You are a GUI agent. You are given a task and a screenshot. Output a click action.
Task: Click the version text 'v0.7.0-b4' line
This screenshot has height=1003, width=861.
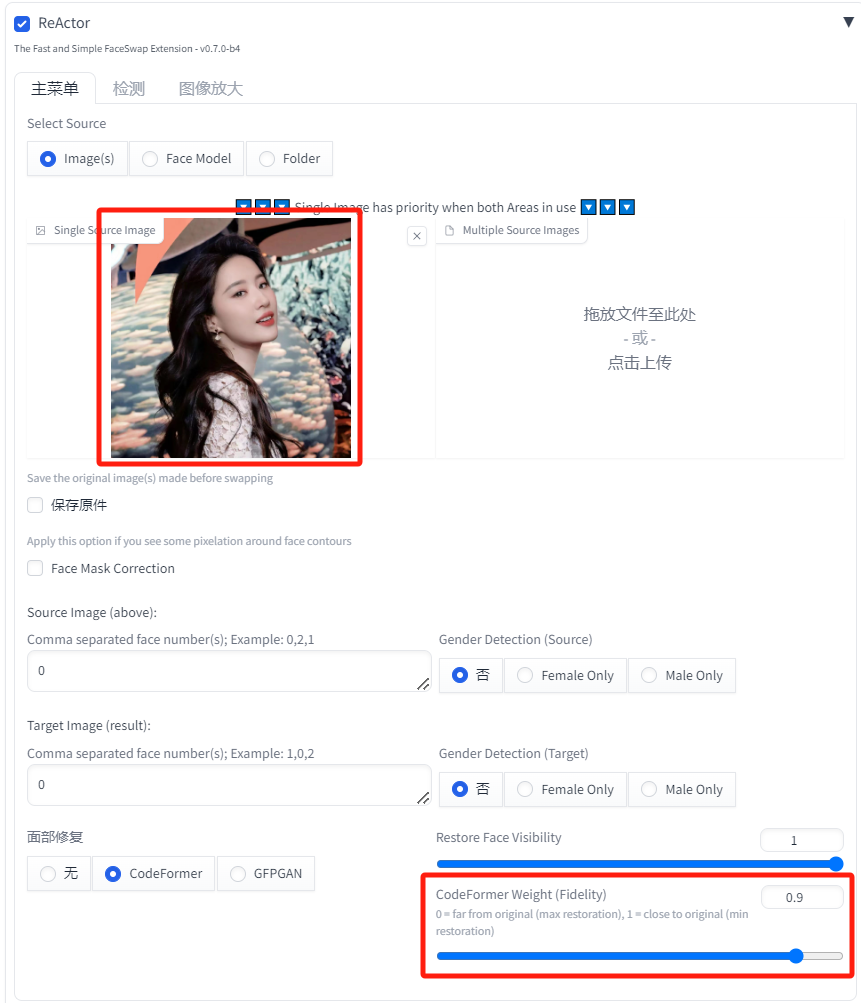127,49
